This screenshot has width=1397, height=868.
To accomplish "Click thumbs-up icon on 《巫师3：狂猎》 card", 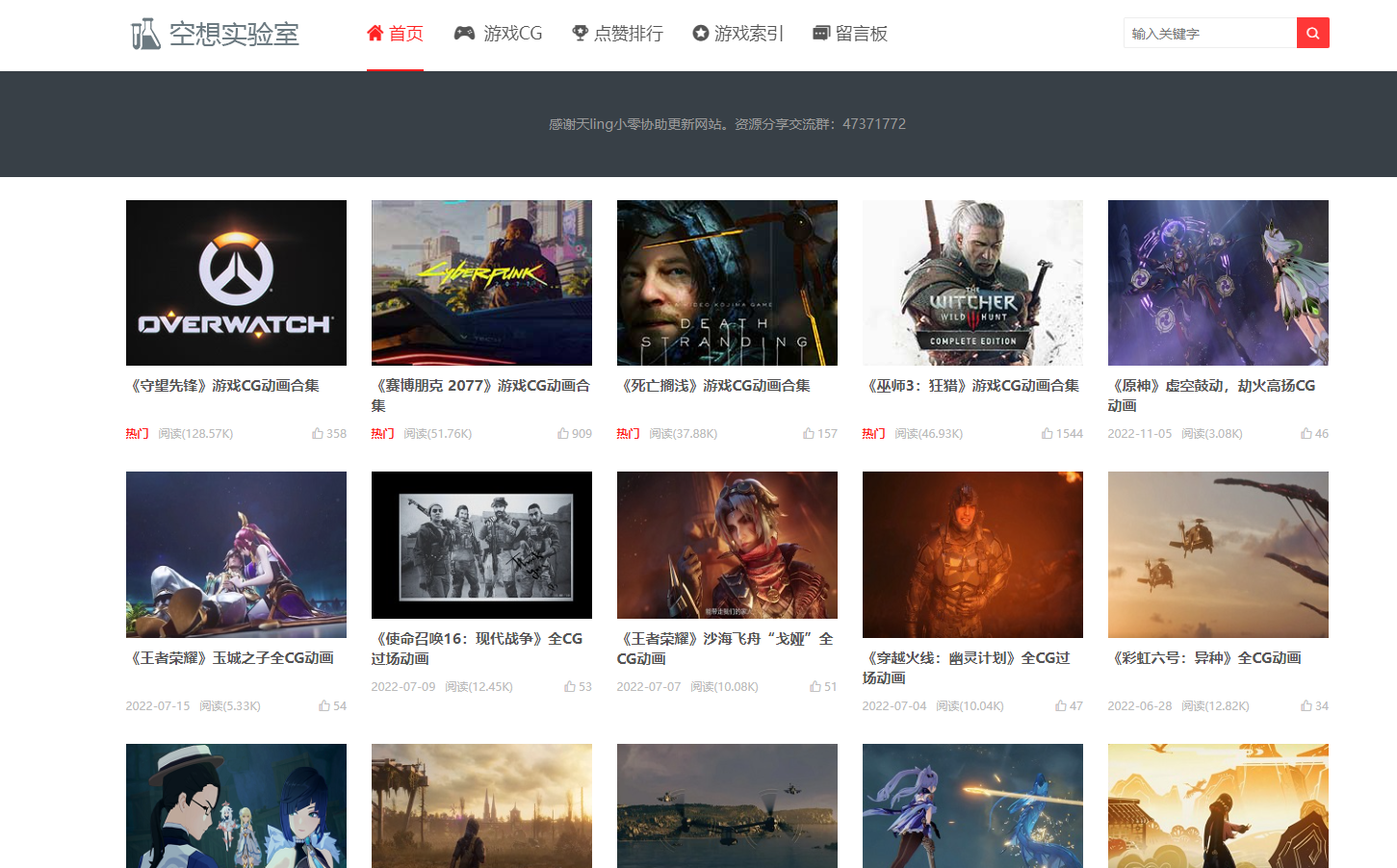I will pos(1047,434).
